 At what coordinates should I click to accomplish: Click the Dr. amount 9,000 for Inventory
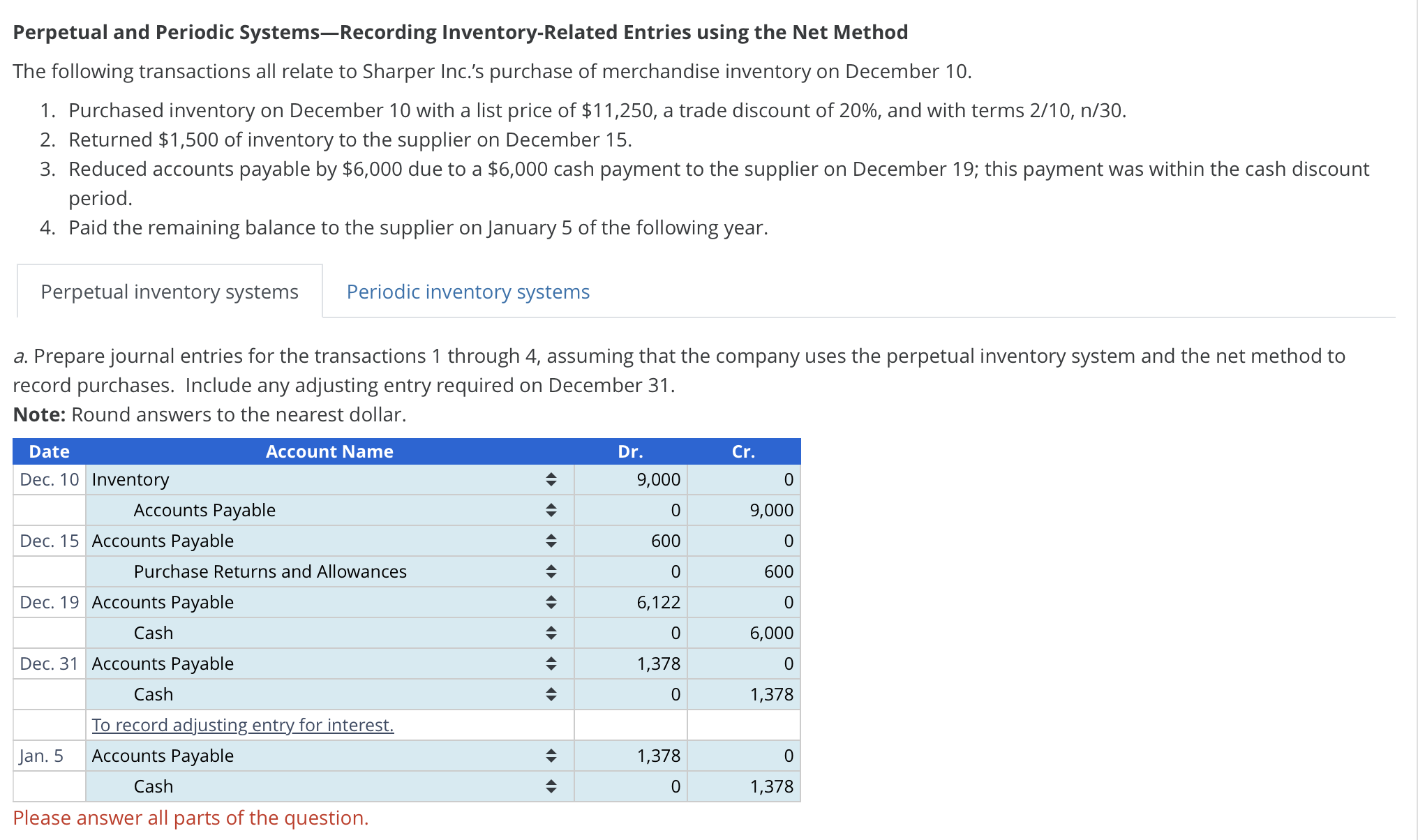[x=628, y=479]
